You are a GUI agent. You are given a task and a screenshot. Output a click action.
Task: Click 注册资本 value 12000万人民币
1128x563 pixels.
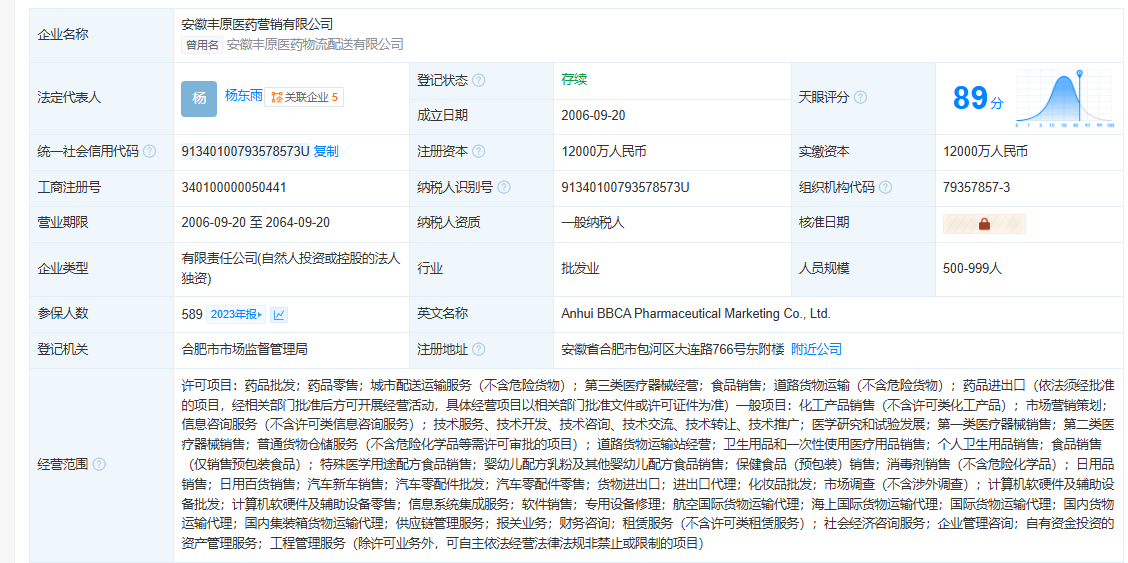(604, 152)
